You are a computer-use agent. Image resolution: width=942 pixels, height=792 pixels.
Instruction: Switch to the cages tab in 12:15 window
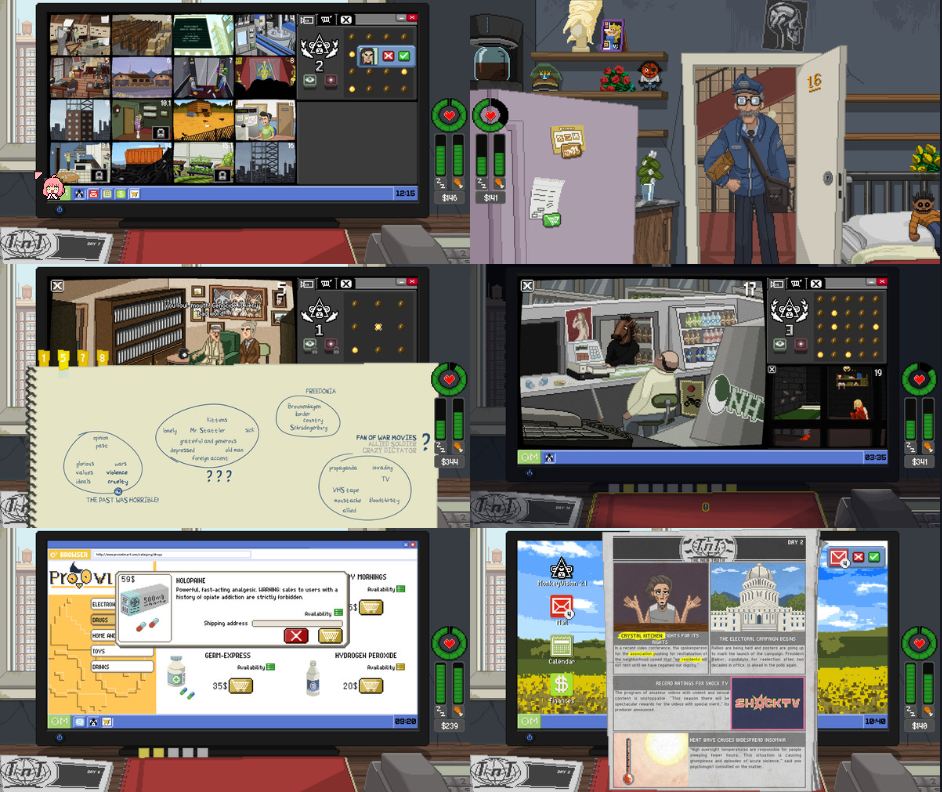pyautogui.click(x=306, y=20)
